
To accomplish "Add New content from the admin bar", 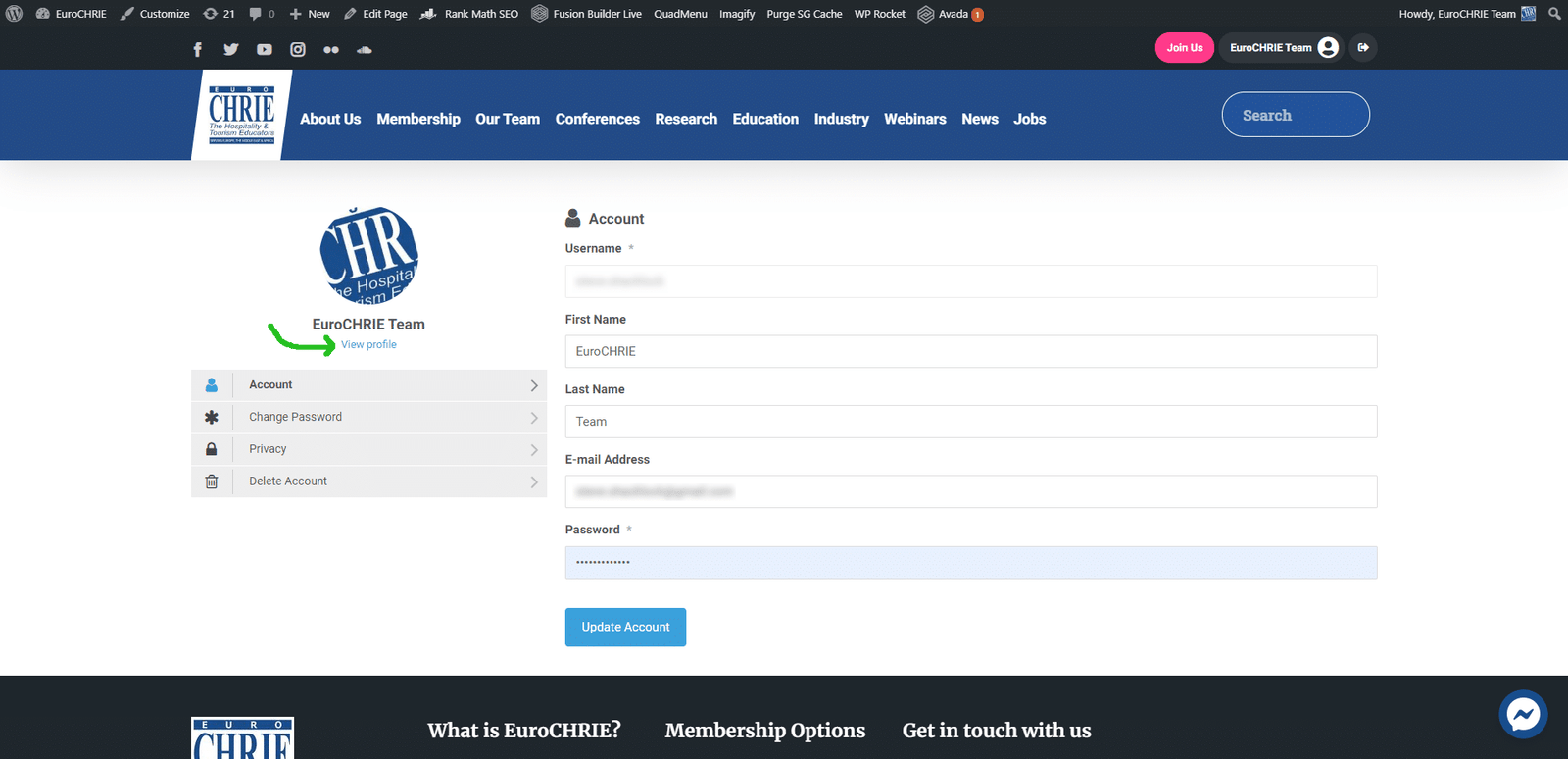I will [310, 14].
